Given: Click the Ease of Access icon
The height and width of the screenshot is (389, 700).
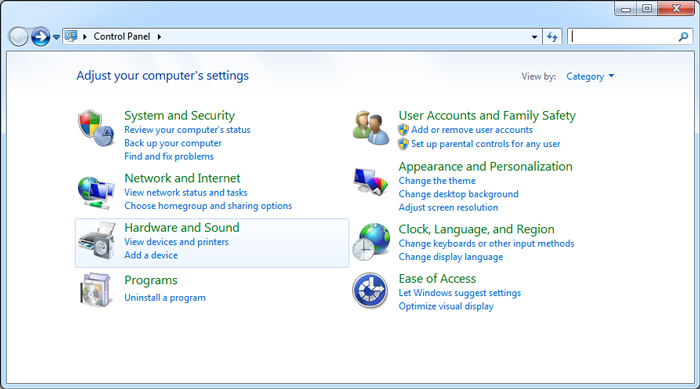Looking at the screenshot, I should (x=370, y=290).
